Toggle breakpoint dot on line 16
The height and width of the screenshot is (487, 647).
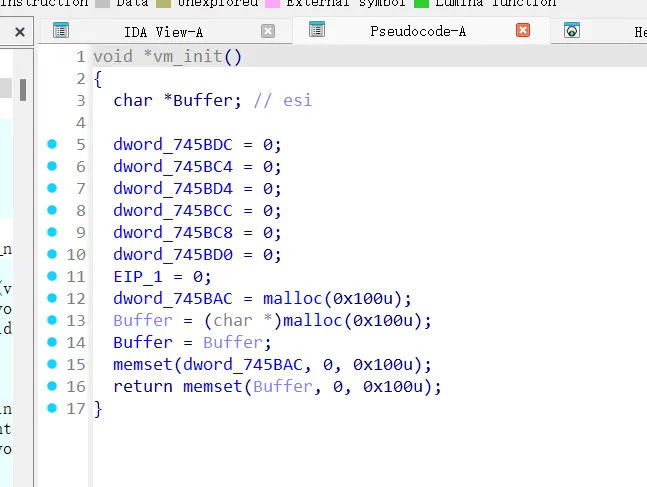tap(52, 386)
